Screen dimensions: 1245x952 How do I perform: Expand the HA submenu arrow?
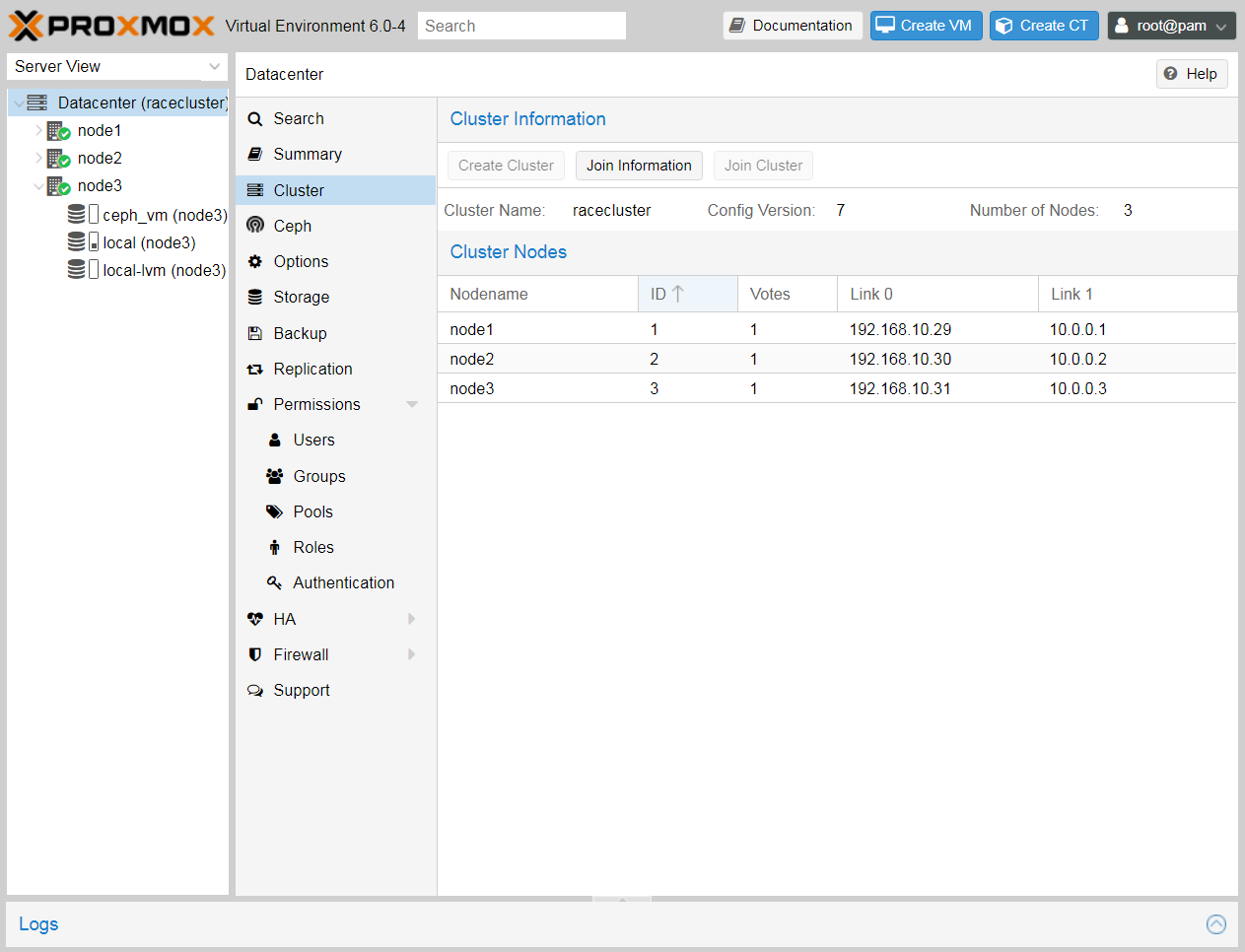click(412, 619)
